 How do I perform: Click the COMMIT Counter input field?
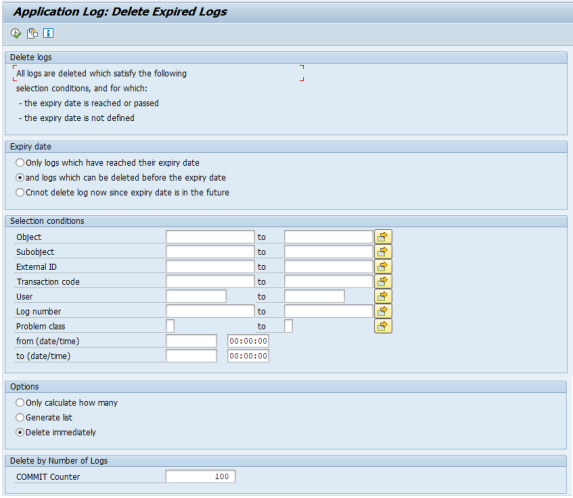point(200,476)
